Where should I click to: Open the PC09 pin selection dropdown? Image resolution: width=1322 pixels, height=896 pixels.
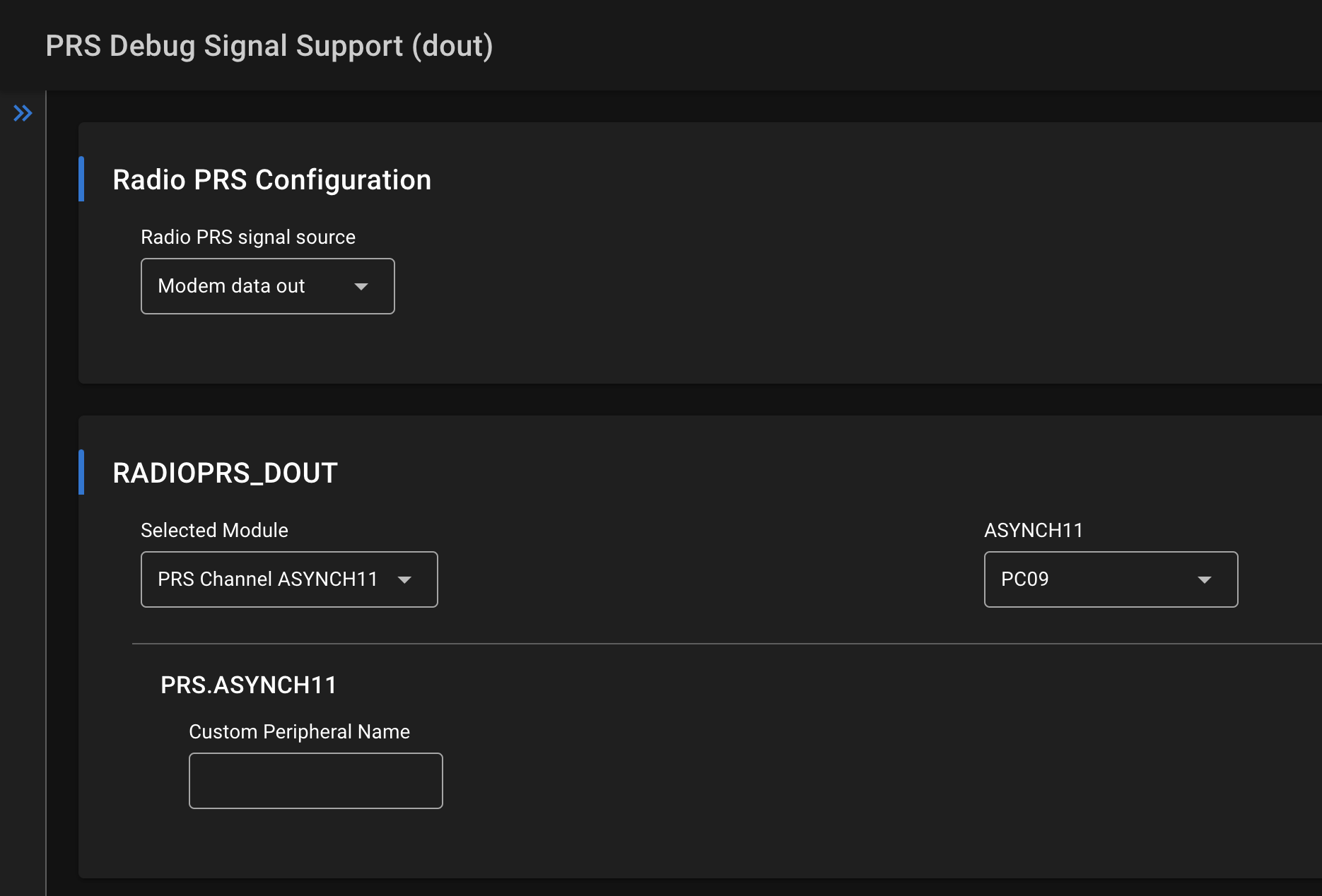click(1109, 579)
